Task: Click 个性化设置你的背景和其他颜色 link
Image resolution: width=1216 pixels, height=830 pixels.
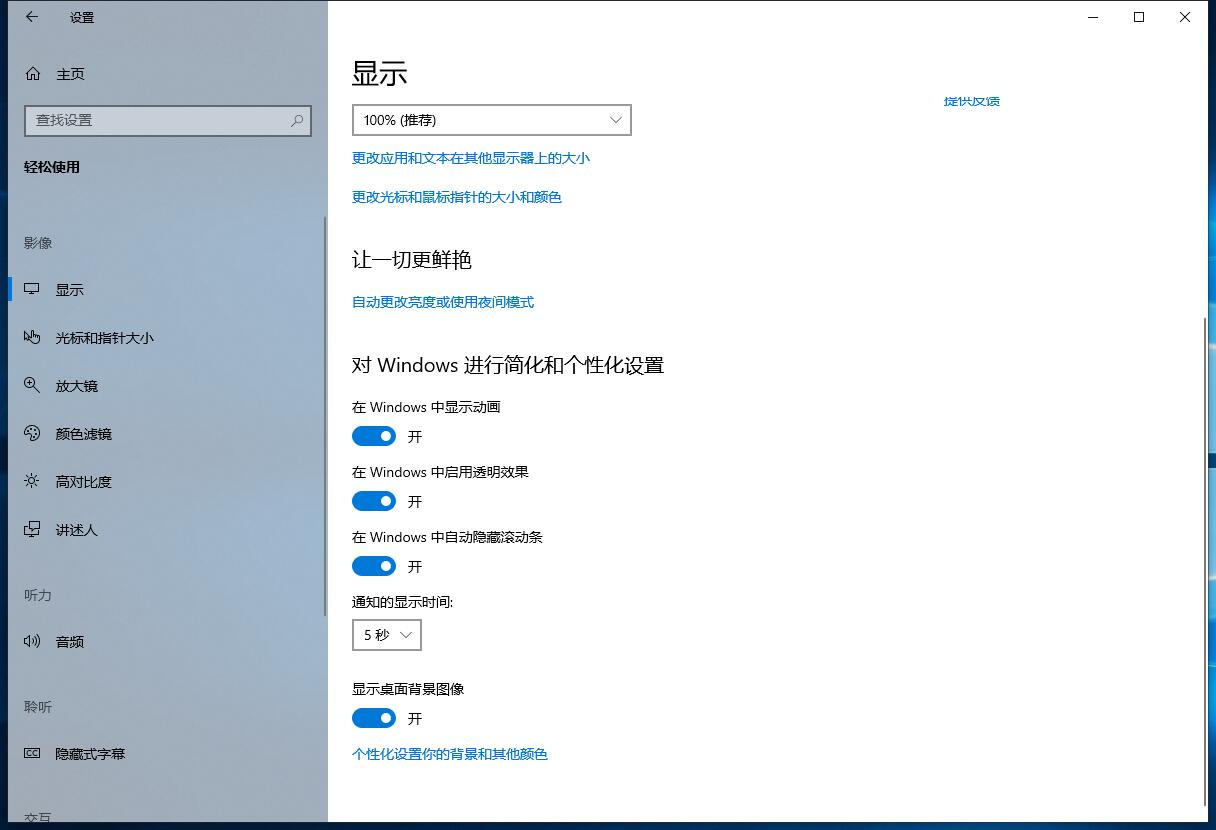Action: 450,754
